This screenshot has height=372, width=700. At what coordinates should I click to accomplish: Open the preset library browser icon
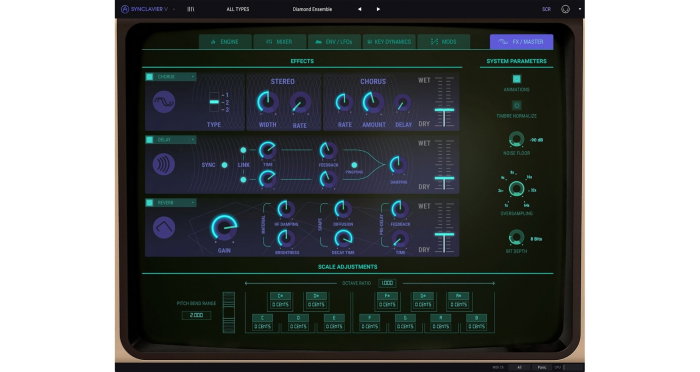click(191, 9)
